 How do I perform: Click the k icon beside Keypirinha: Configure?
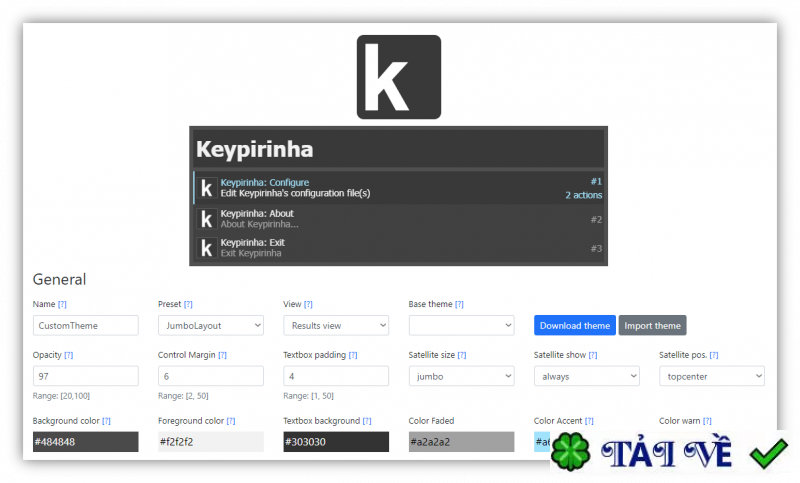click(x=207, y=188)
